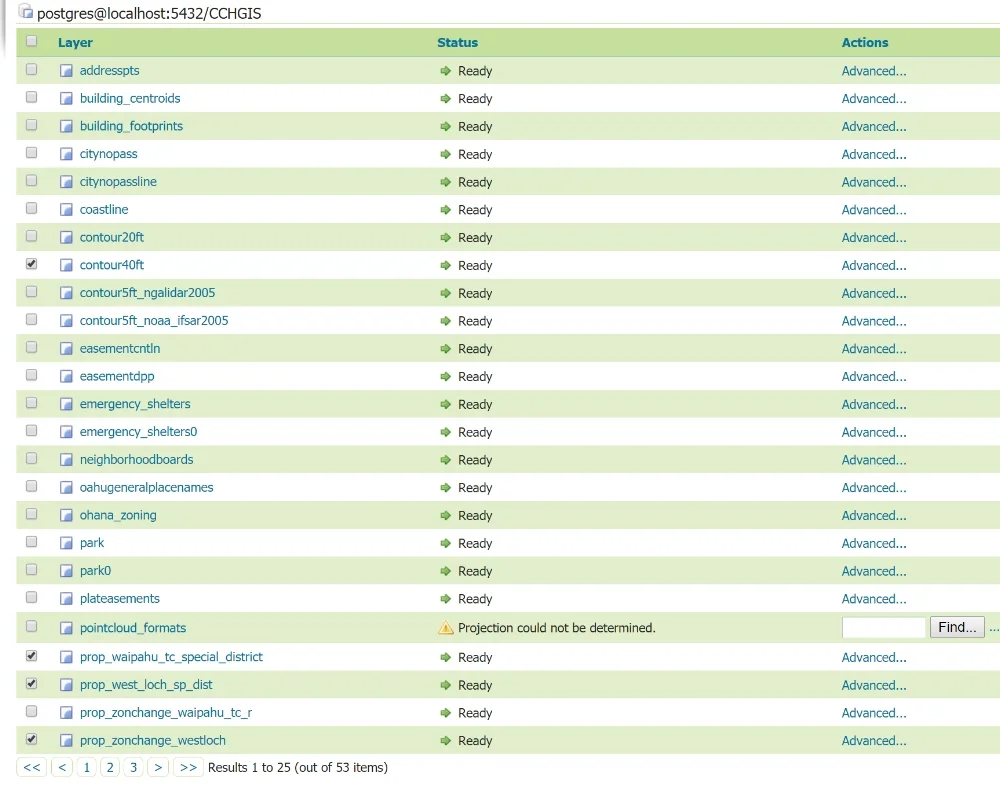Click the green arrow icon for contour20ft
The height and width of the screenshot is (786, 1000).
click(x=447, y=237)
